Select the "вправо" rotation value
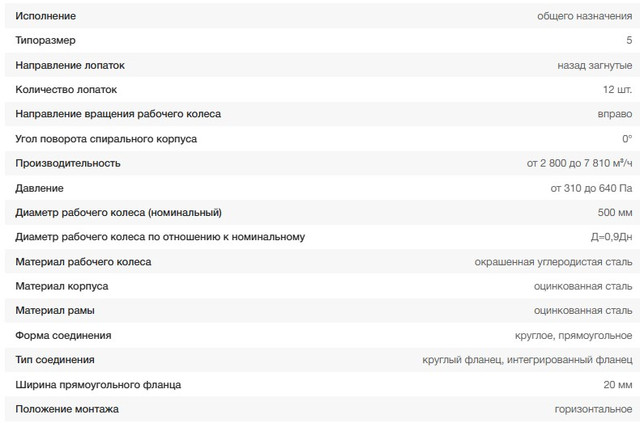This screenshot has width=640, height=423. (615, 114)
